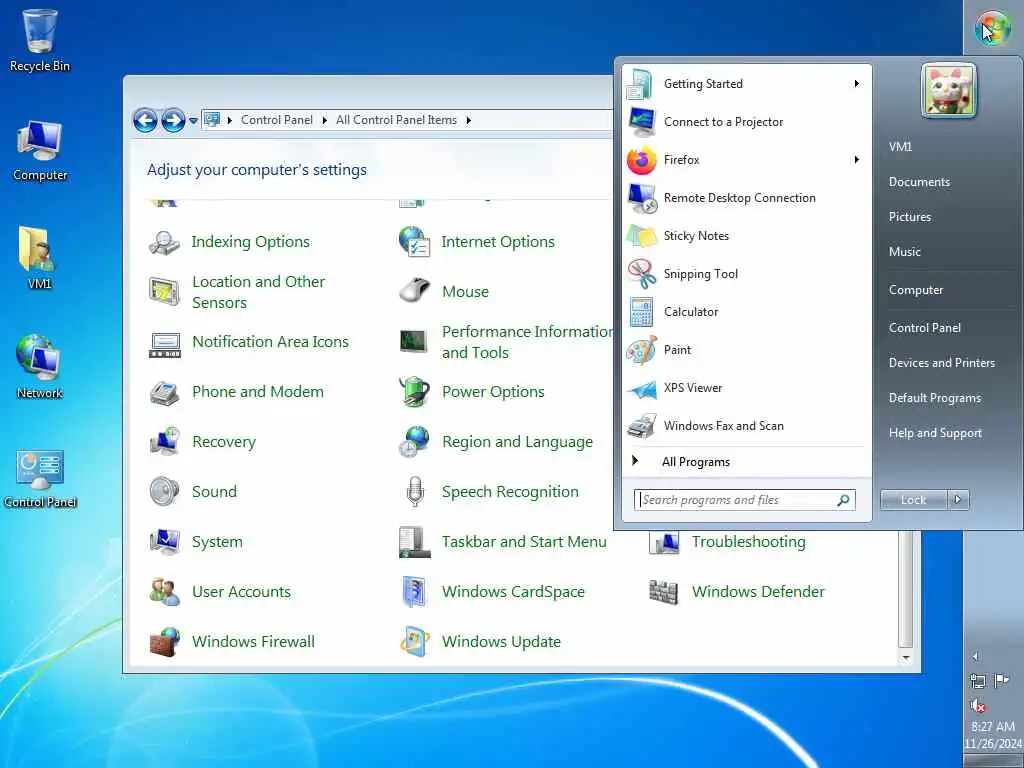This screenshot has height=768, width=1024.
Task: Open the Region and Language link
Action: click(x=517, y=442)
